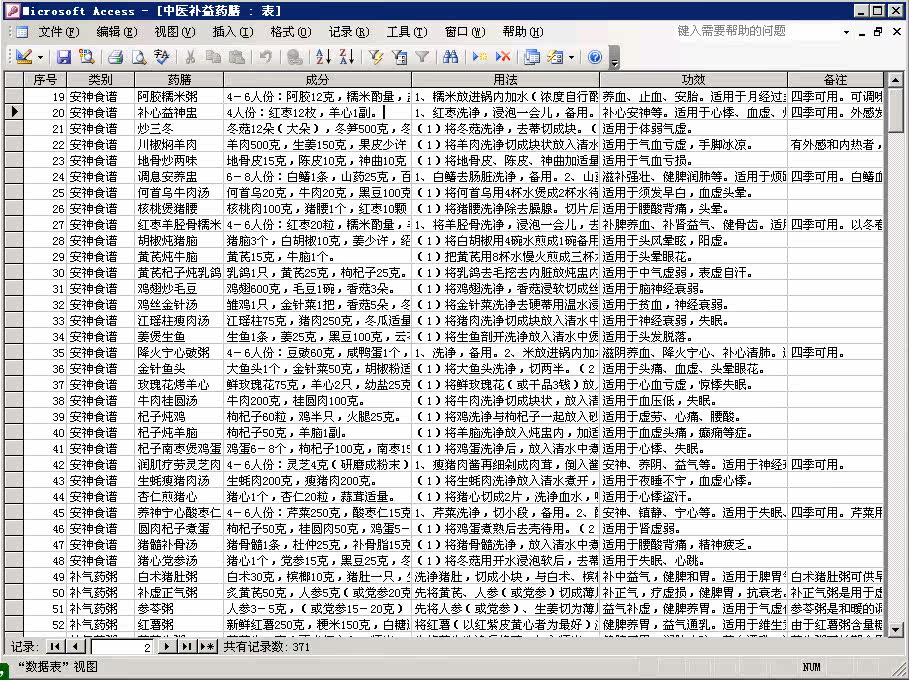Screen dimensions: 909x680
Task: Open the 记录 menu
Action: [x=348, y=32]
